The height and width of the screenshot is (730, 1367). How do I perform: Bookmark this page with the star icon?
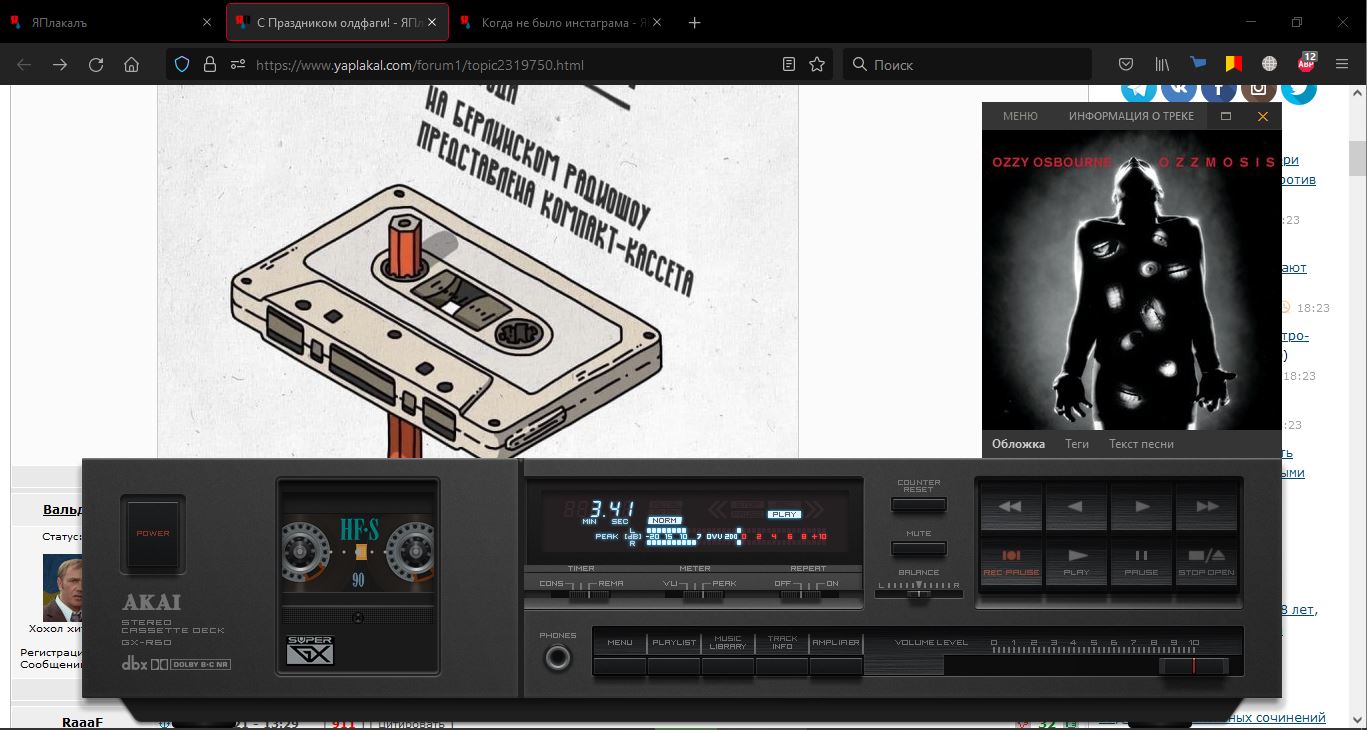pyautogui.click(x=817, y=64)
